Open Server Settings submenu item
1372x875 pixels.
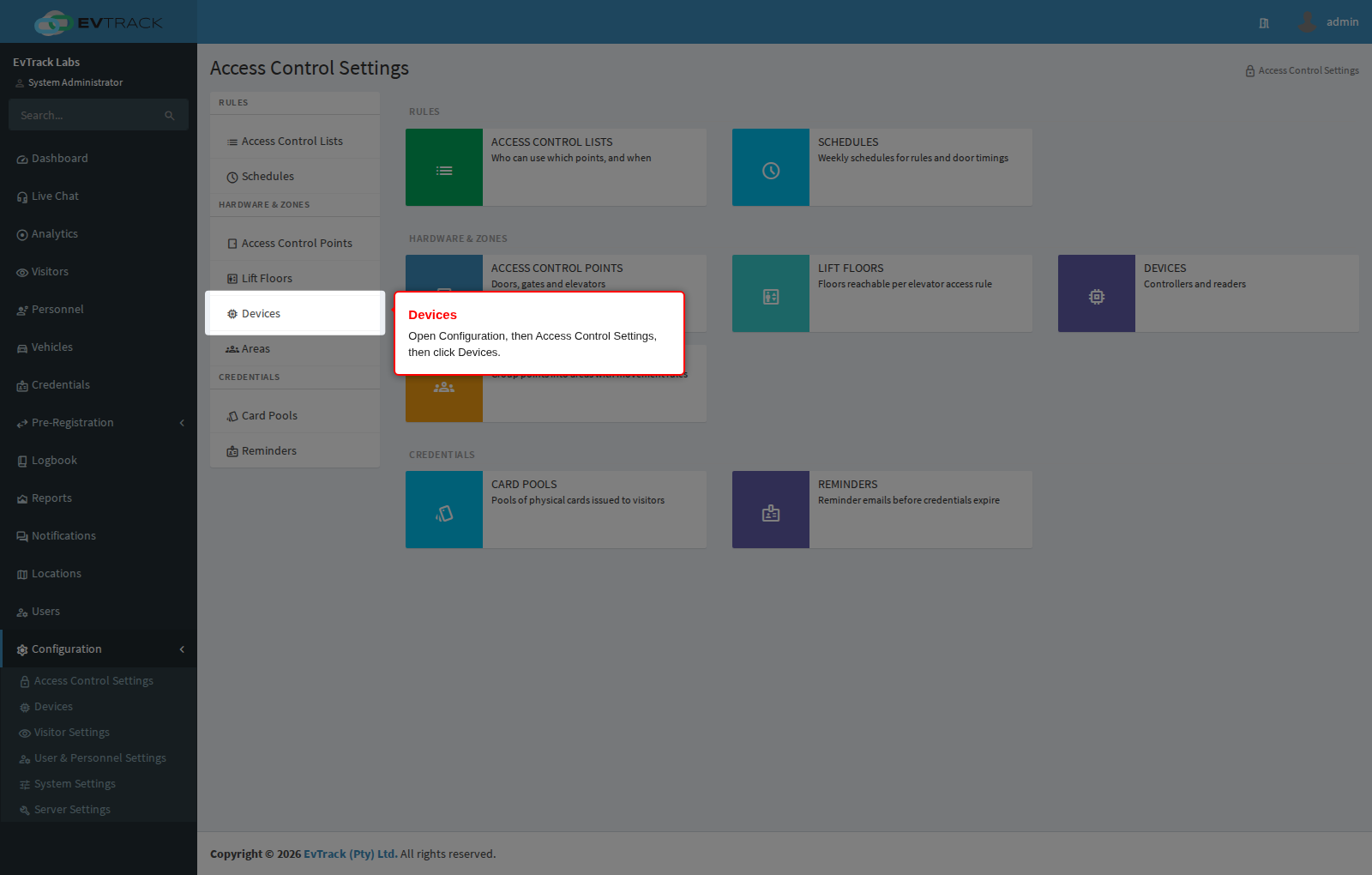(99, 810)
